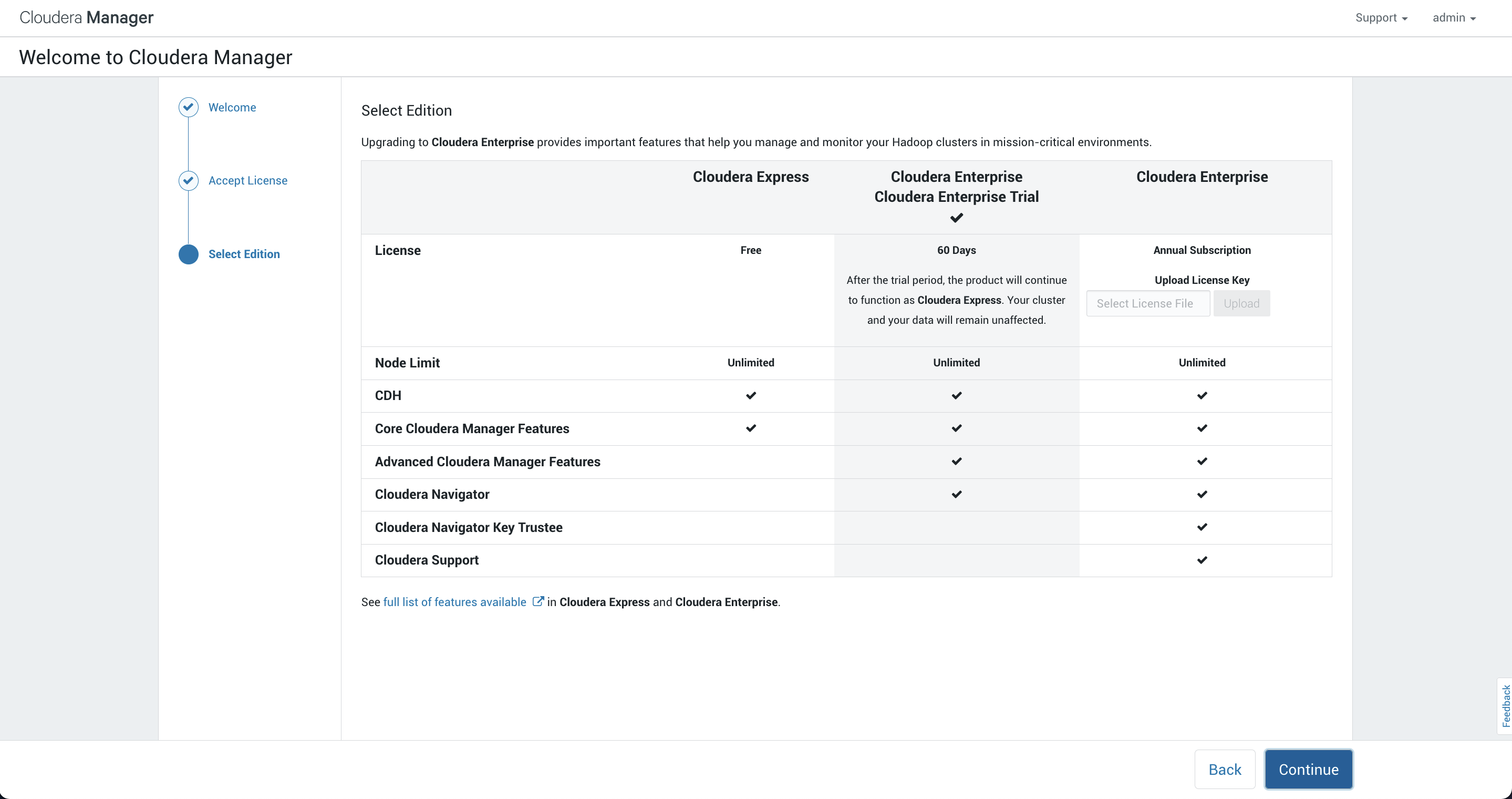Click the Cloudera Support row checkmark
The width and height of the screenshot is (1512, 799).
[1202, 560]
